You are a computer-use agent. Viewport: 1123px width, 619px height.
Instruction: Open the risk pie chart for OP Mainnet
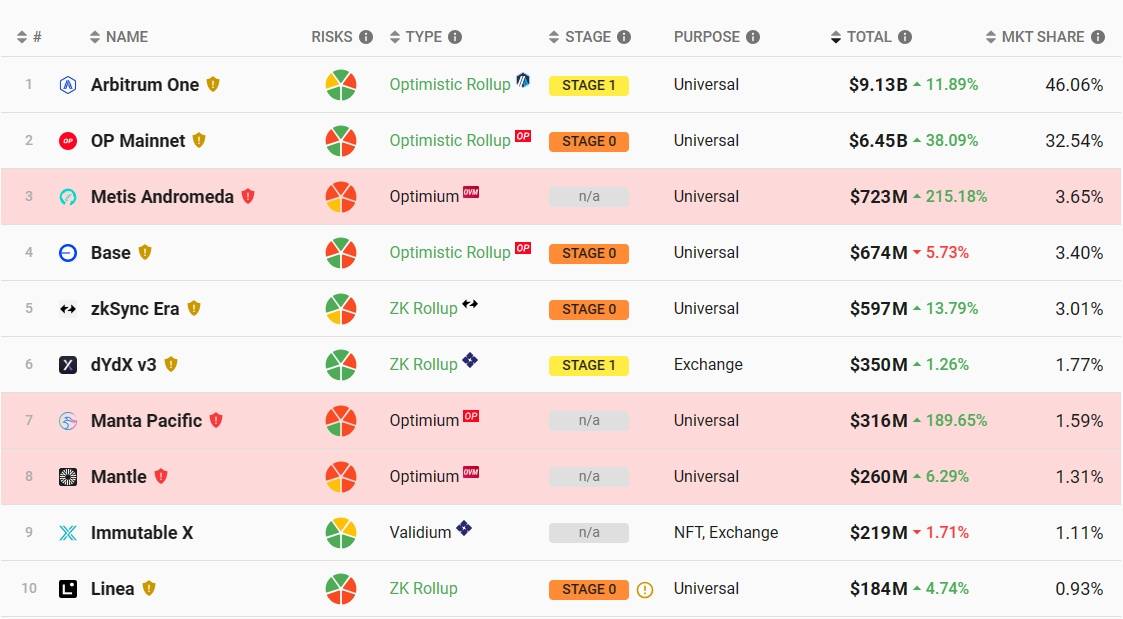click(341, 141)
